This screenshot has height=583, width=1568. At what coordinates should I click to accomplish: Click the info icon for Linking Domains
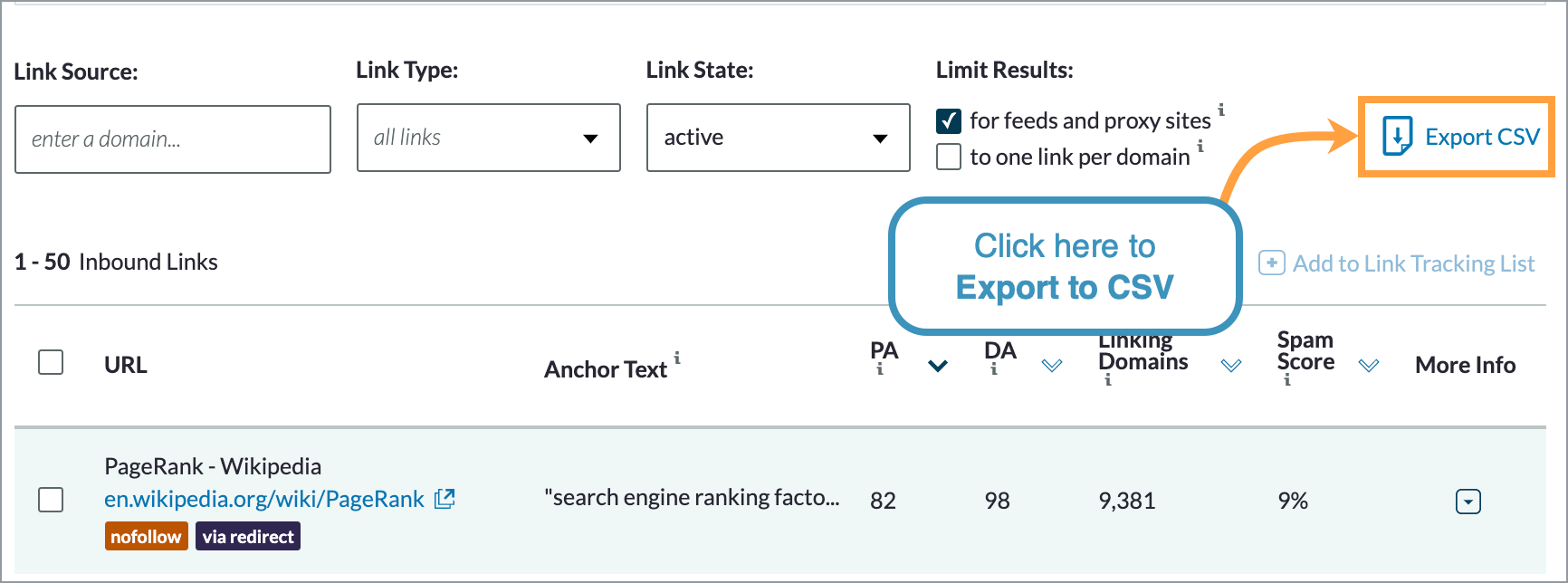[x=1106, y=381]
